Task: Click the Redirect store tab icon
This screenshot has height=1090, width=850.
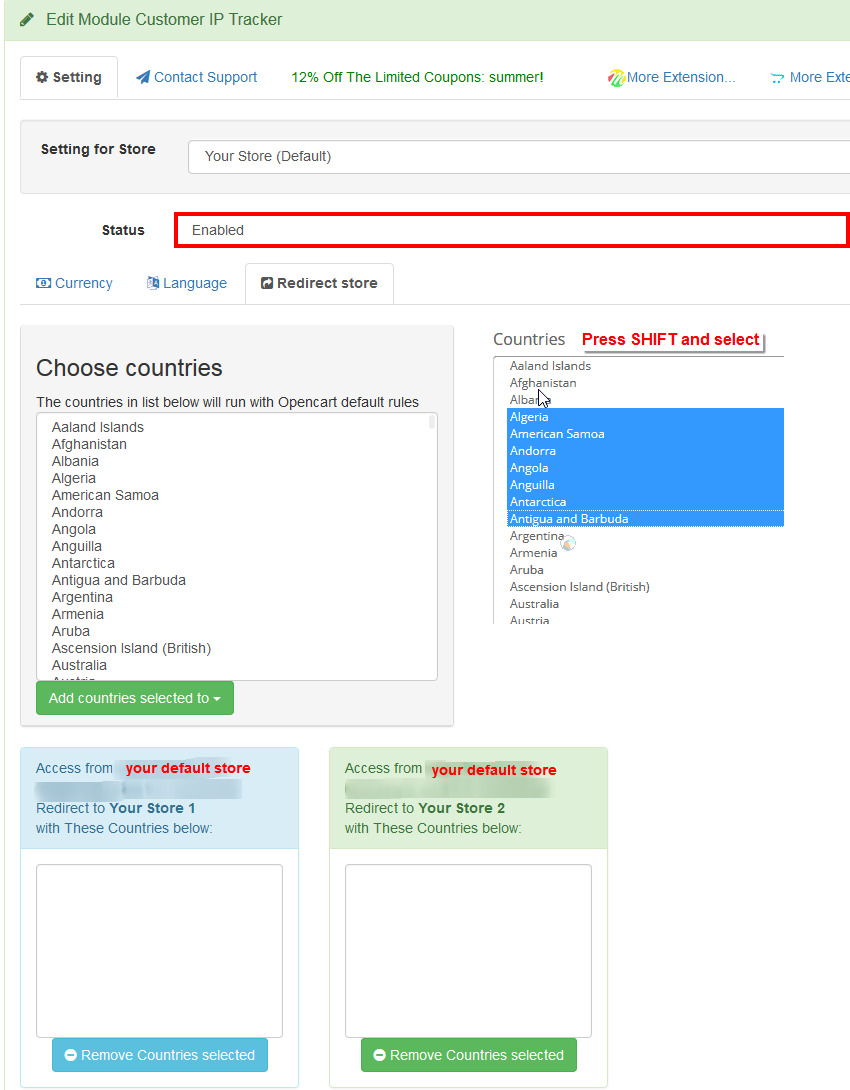Action: pos(267,283)
